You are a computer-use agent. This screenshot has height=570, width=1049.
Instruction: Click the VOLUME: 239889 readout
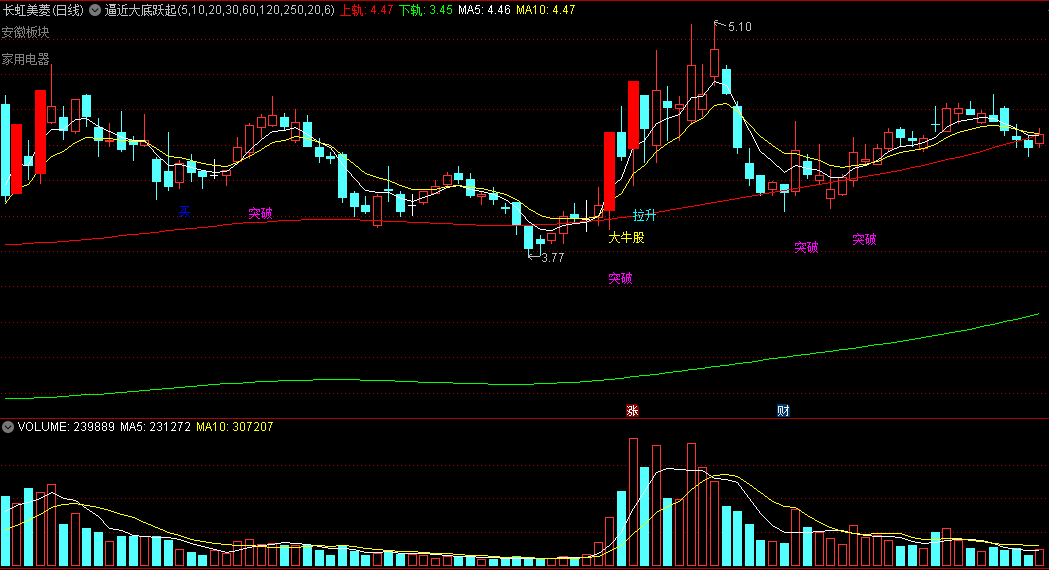[66, 427]
